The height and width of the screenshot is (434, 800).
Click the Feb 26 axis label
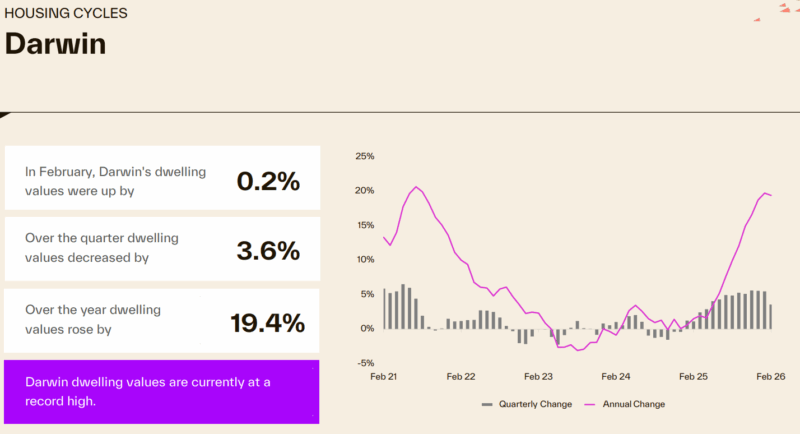tap(771, 377)
